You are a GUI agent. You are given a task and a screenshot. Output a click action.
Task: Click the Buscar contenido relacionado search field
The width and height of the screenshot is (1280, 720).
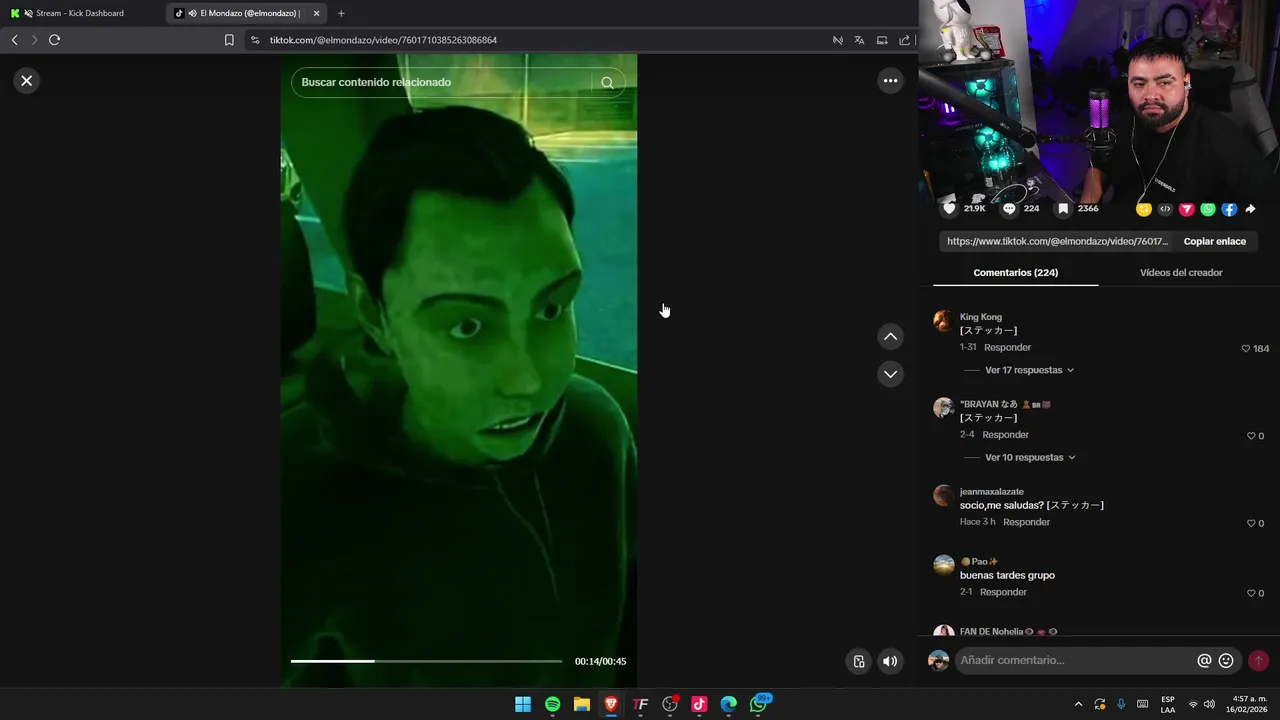tap(445, 82)
